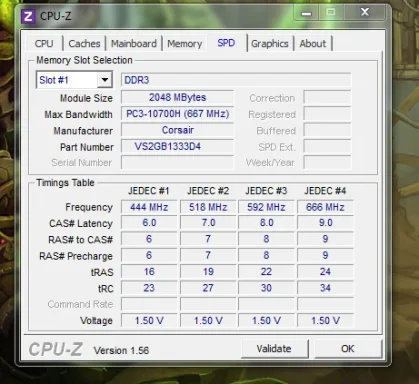Open the Memory tab
This screenshot has width=419, height=384.
point(185,44)
